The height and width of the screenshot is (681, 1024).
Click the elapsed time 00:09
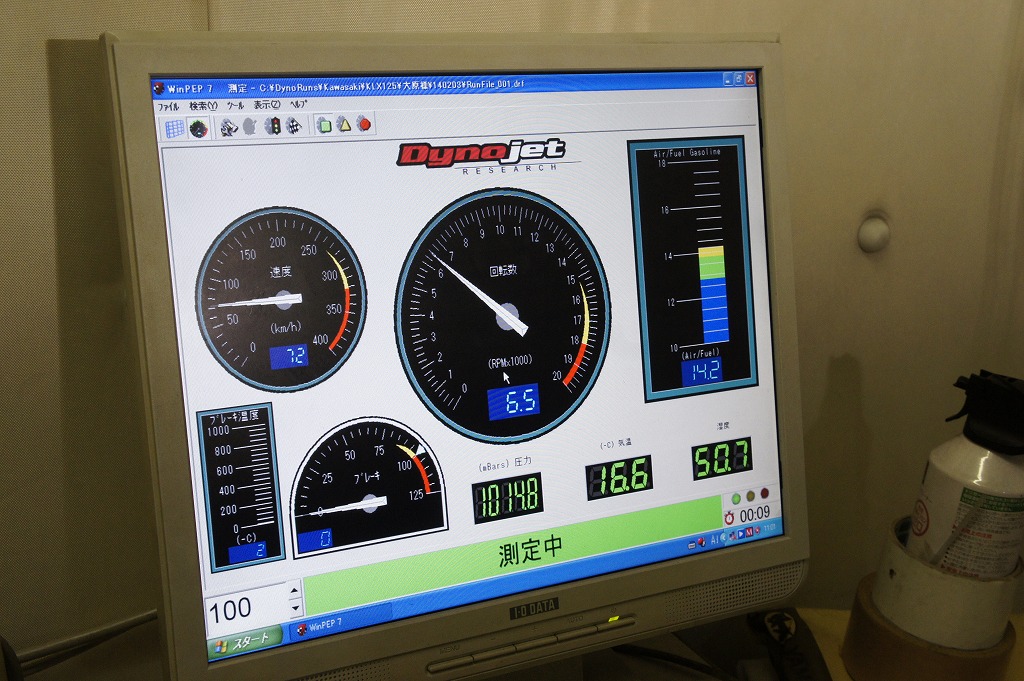pyautogui.click(x=754, y=514)
